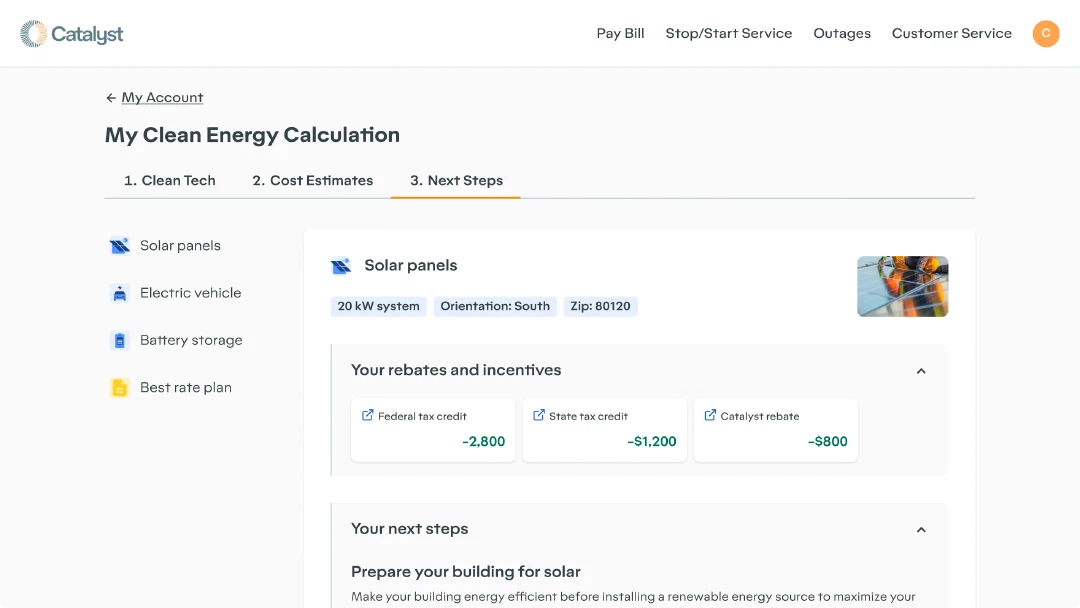This screenshot has width=1080, height=608.
Task: Open Customer Service page
Action: (x=952, y=34)
